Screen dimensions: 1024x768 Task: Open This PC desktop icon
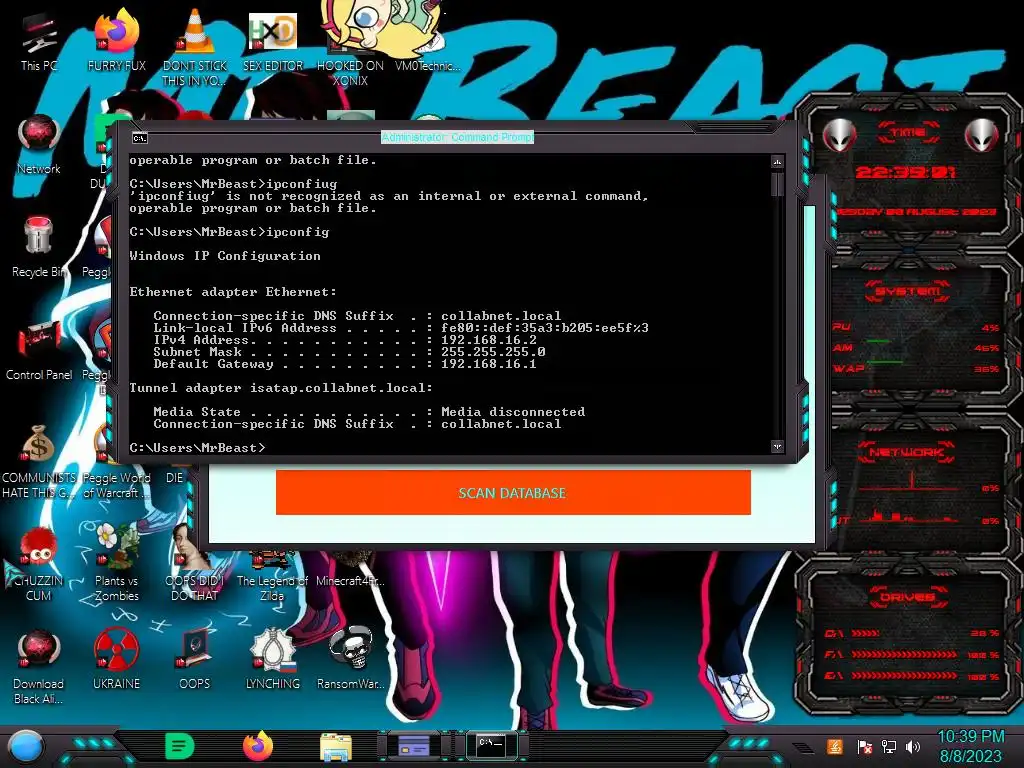coord(39,43)
